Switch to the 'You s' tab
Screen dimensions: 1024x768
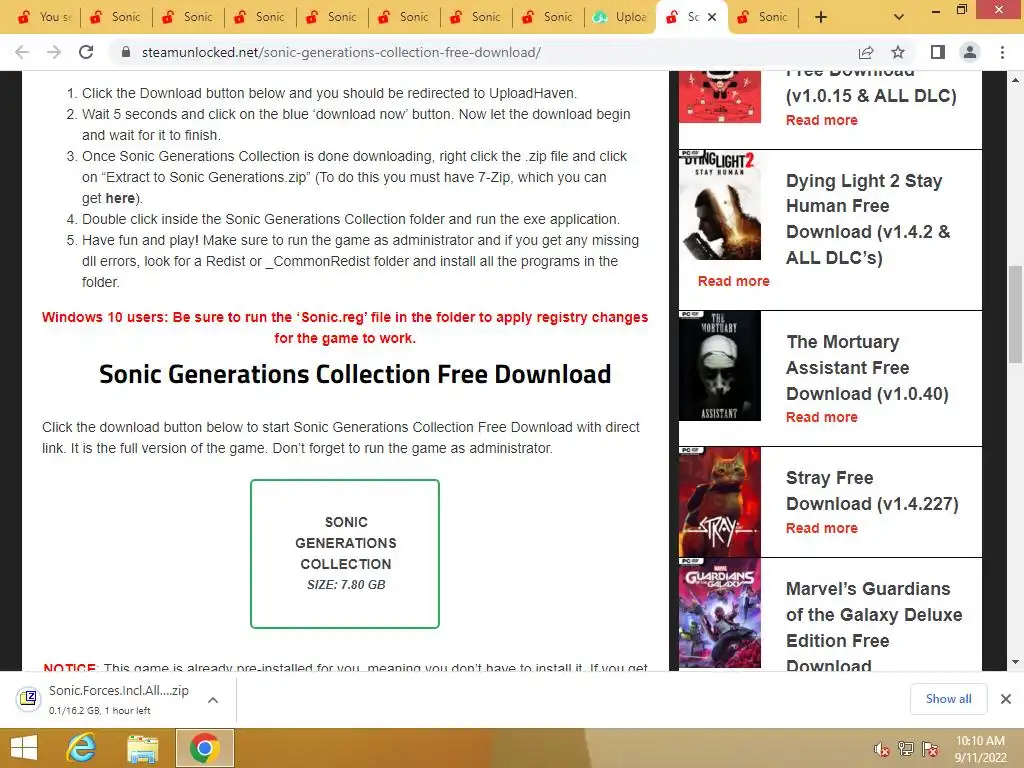tap(44, 17)
